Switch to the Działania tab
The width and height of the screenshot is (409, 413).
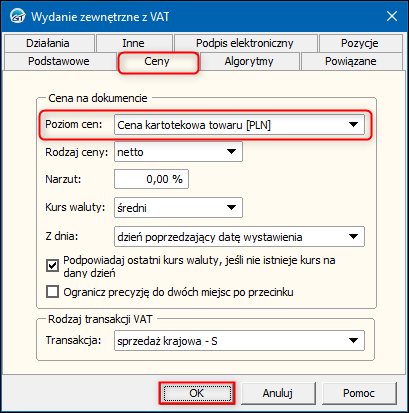click(x=48, y=43)
